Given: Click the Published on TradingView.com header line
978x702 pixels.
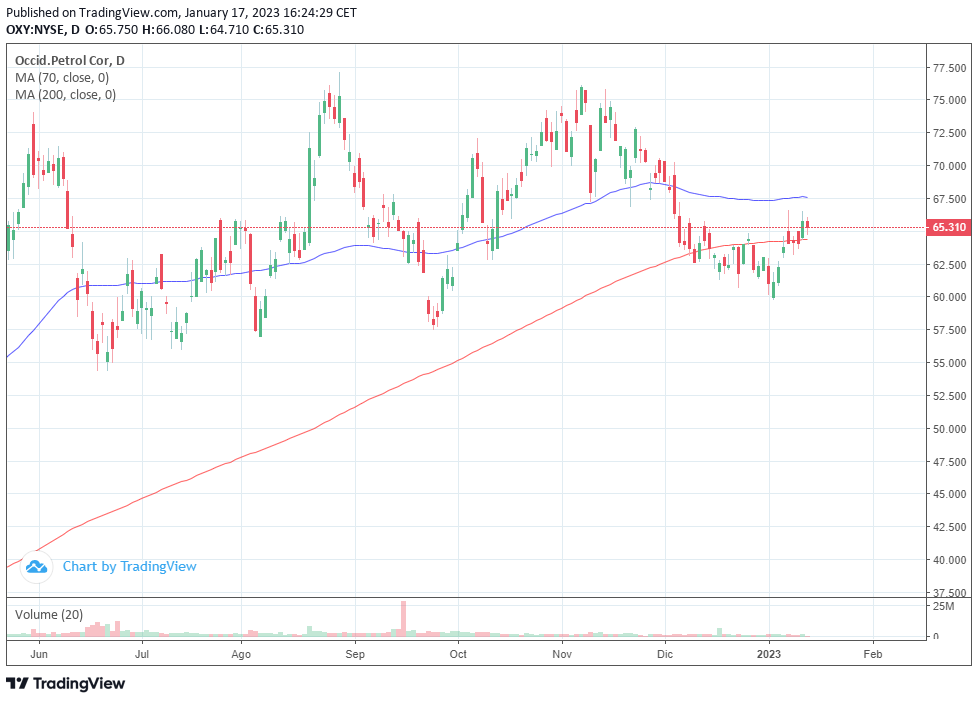Looking at the screenshot, I should tap(182, 12).
